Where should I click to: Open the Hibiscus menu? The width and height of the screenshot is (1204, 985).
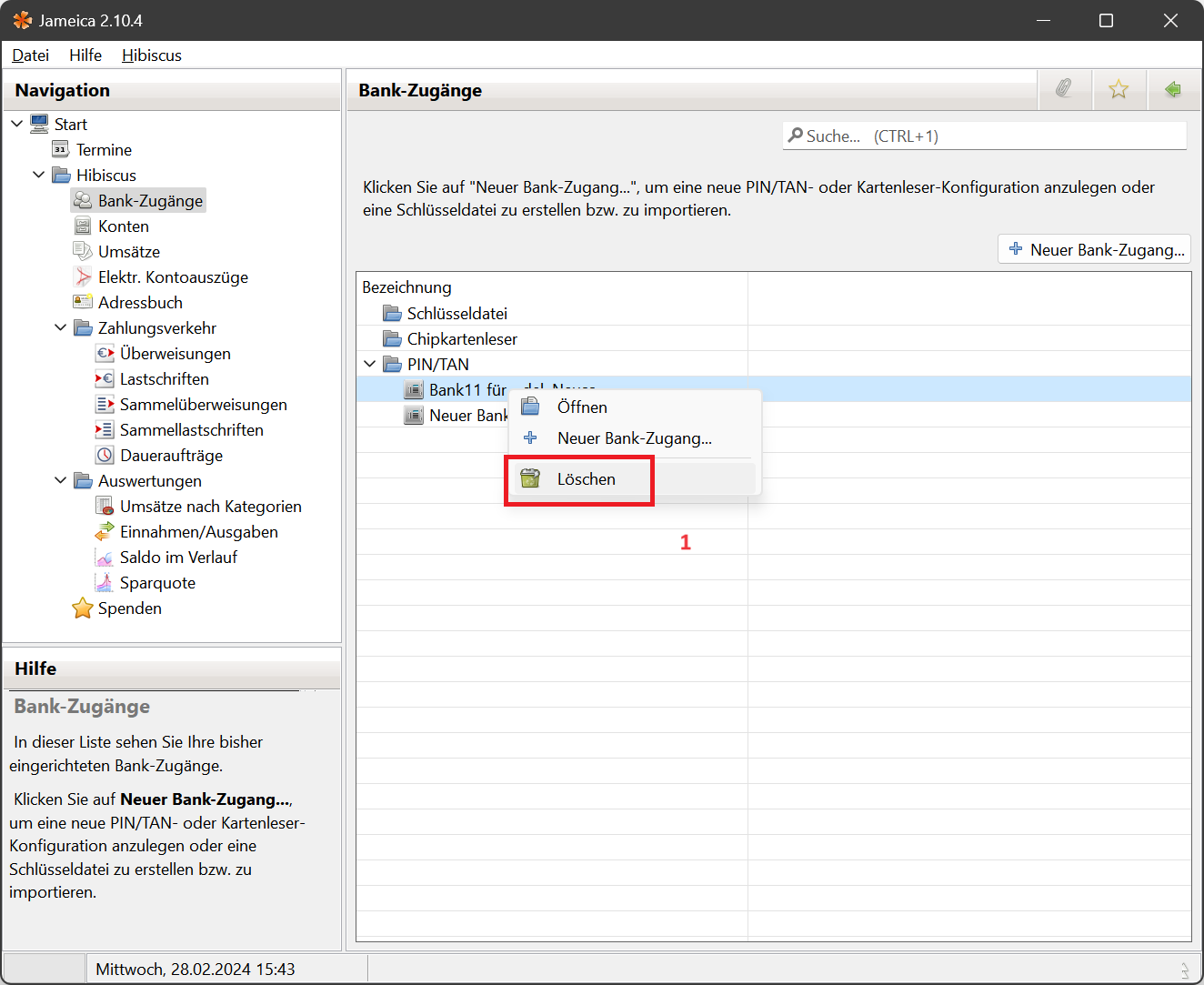(152, 55)
